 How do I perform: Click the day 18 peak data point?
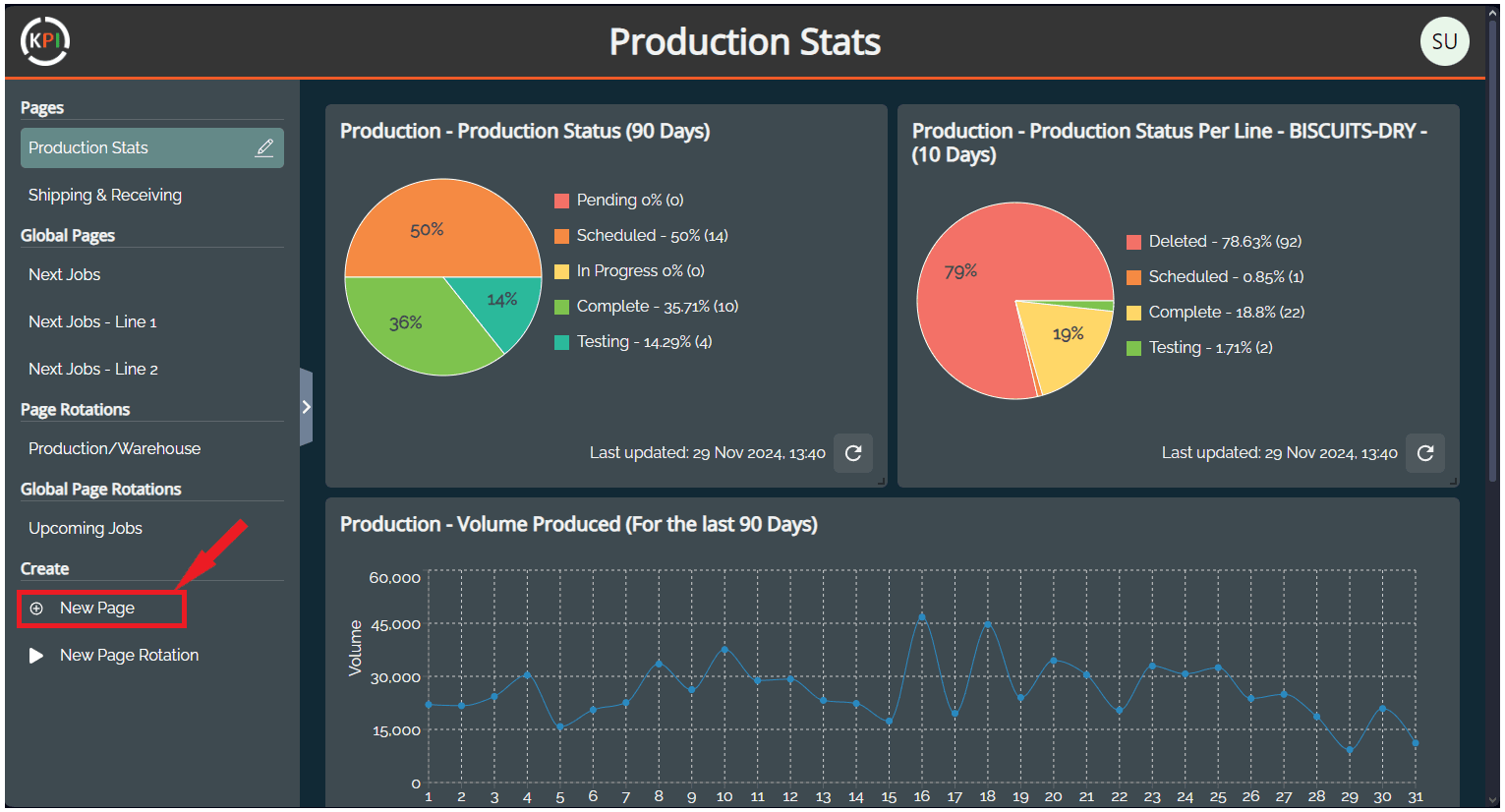click(x=987, y=624)
